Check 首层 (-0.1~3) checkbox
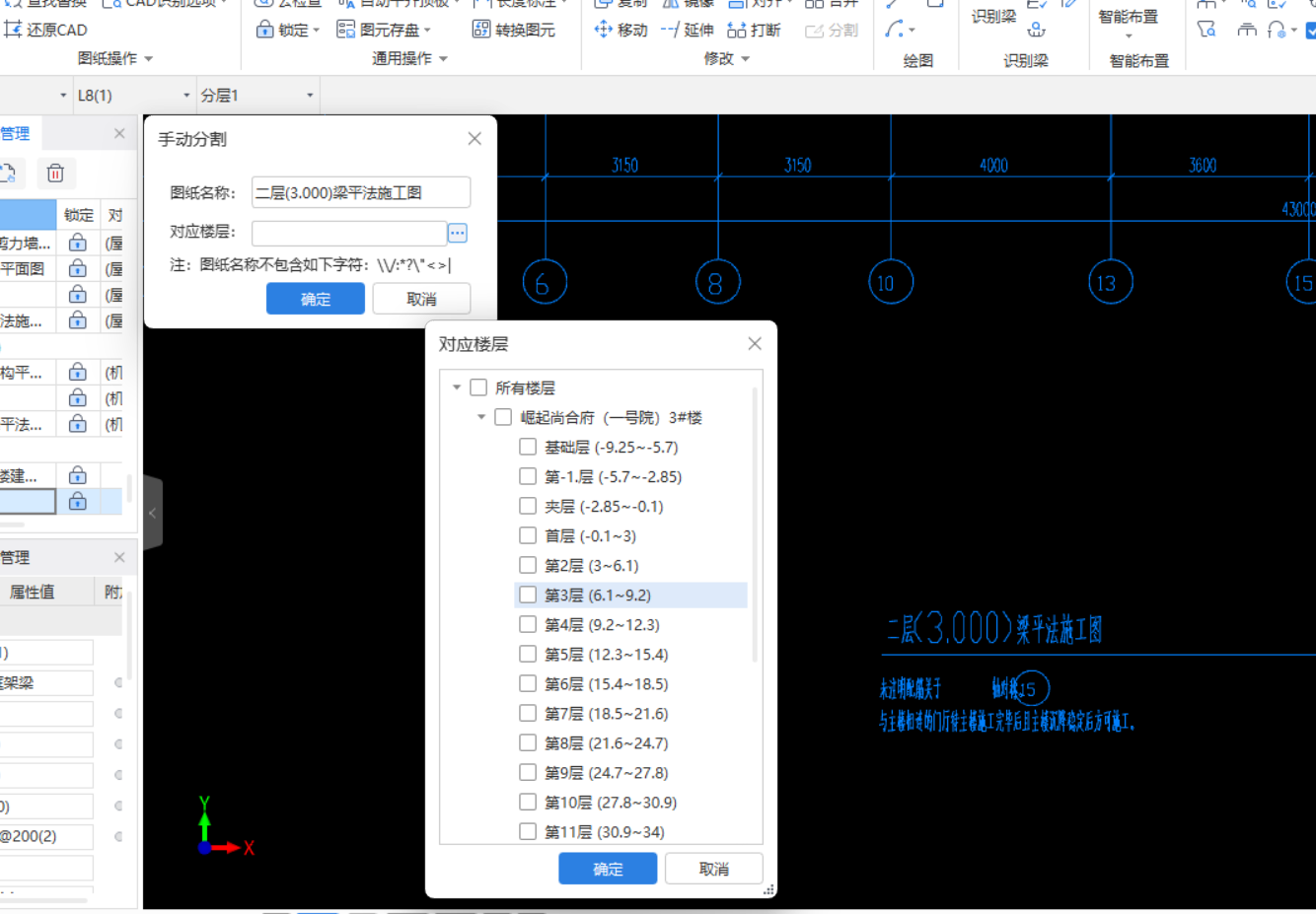This screenshot has height=914, width=1316. [528, 535]
